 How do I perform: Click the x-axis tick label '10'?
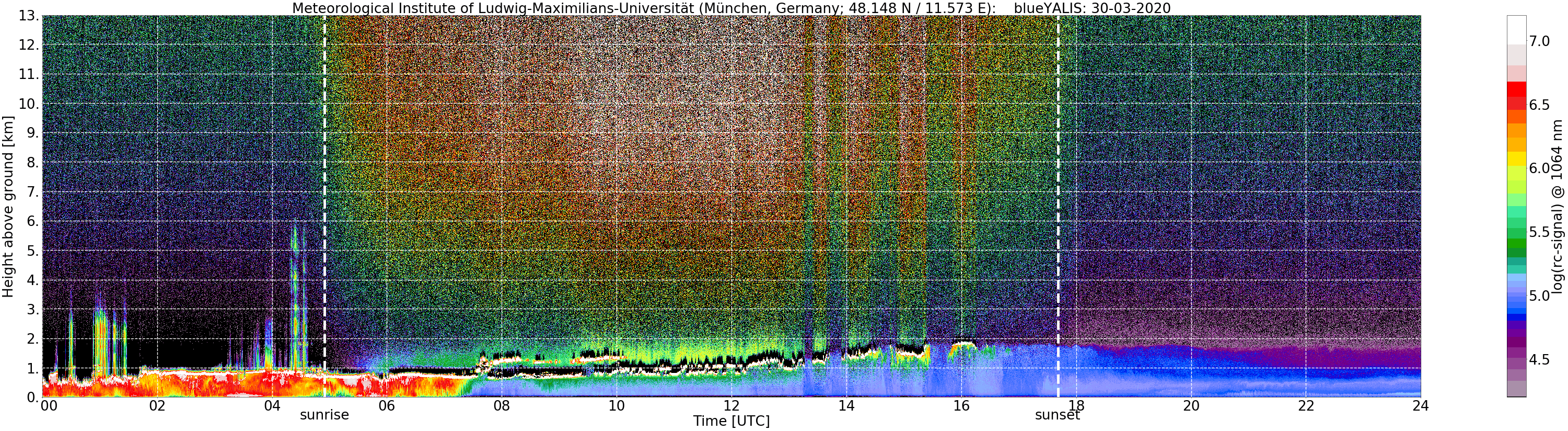point(617,405)
